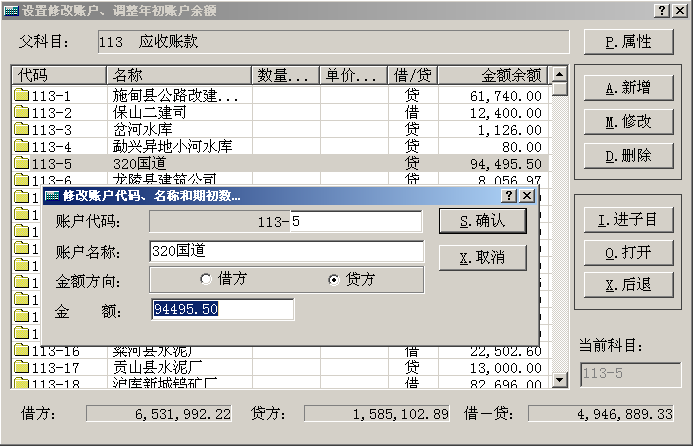Sort by 金额余额 column header
The width and height of the screenshot is (693, 446).
point(493,76)
